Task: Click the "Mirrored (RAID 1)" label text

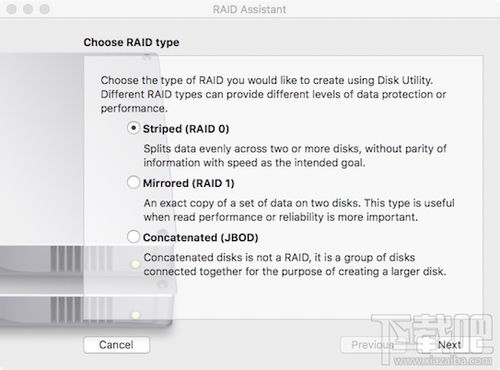Action: (x=189, y=183)
